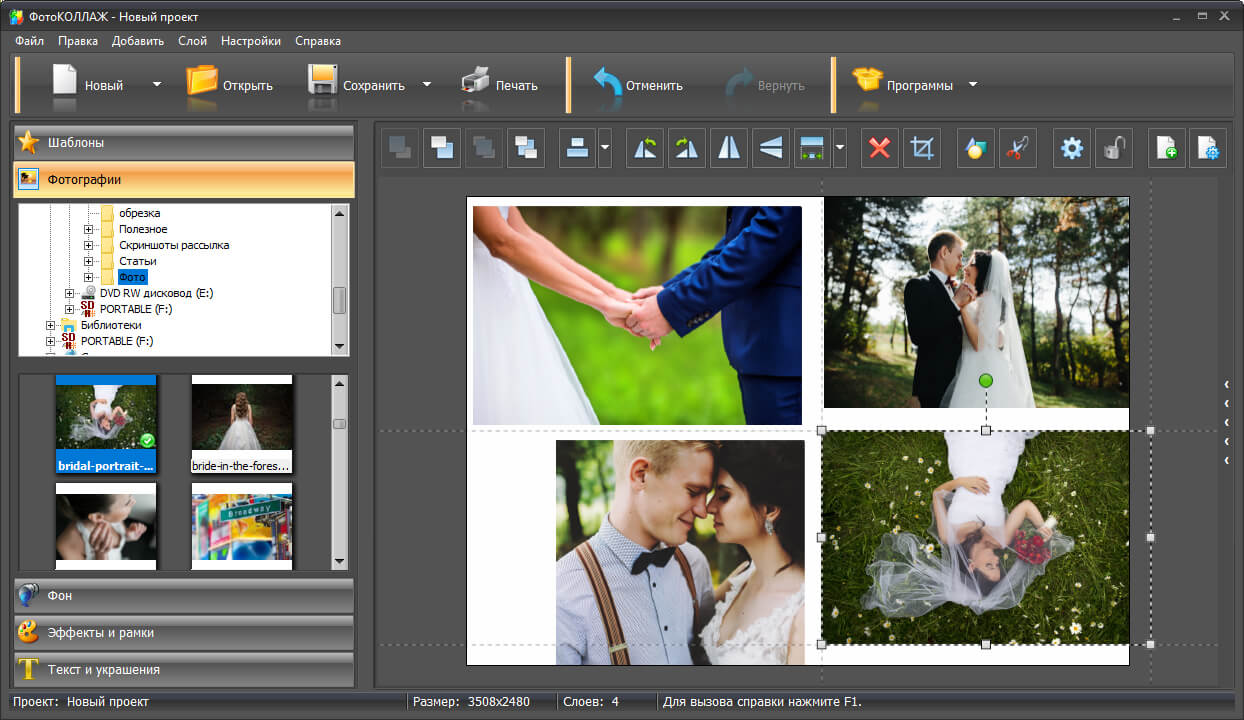Select the Статьи folder in the tree

tap(137, 261)
